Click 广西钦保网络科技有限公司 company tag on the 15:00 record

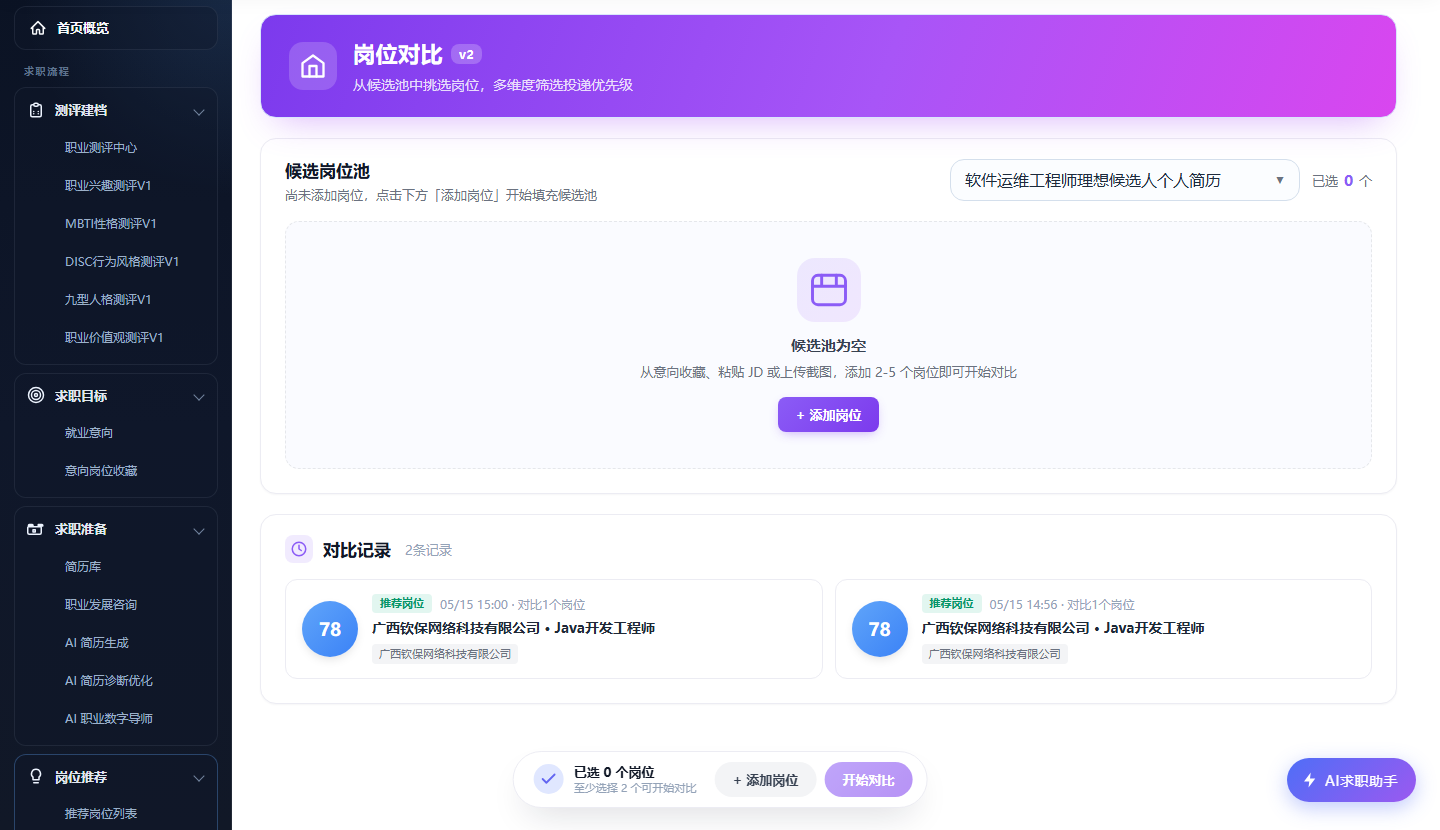445,654
